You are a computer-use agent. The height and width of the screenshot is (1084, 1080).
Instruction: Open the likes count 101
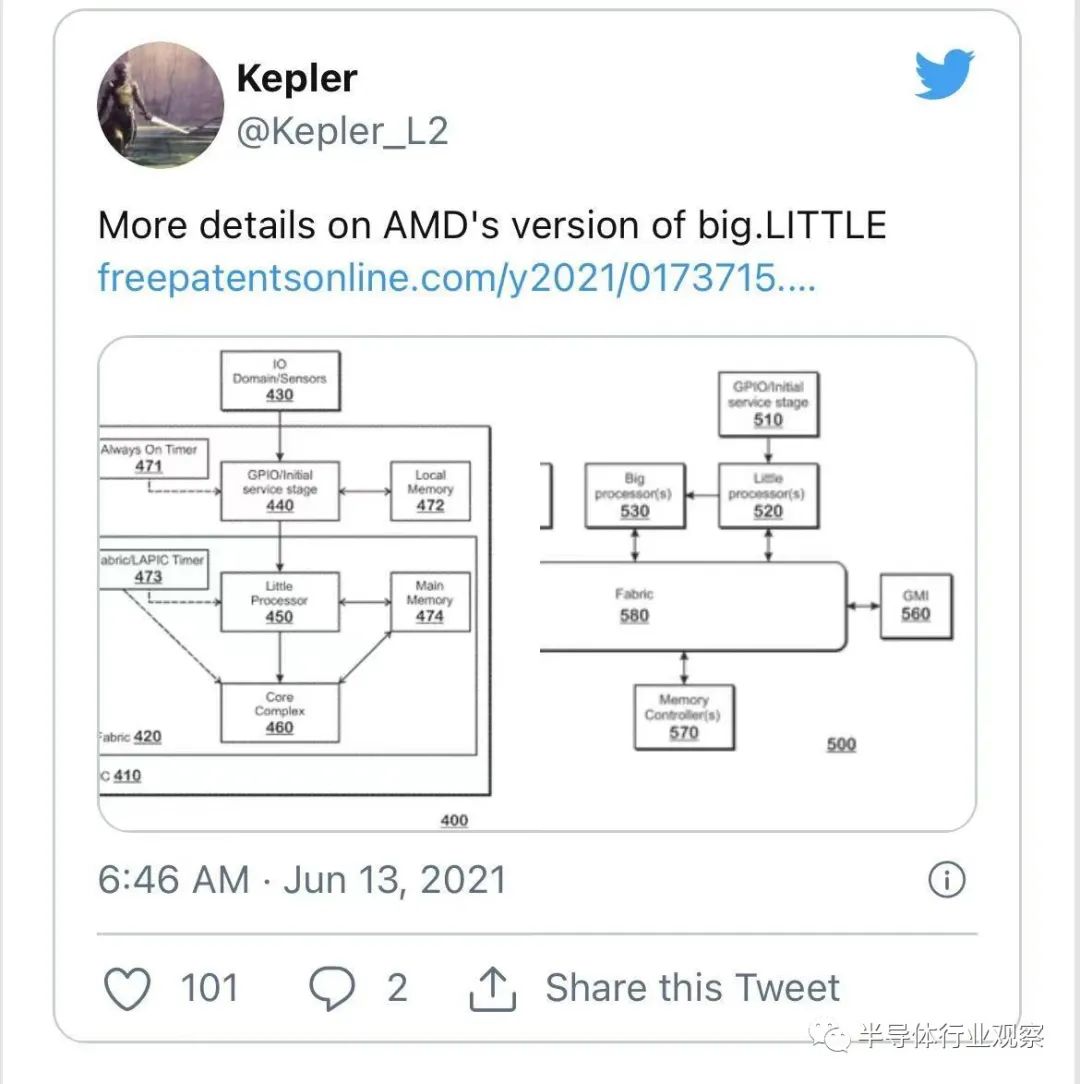pos(209,988)
